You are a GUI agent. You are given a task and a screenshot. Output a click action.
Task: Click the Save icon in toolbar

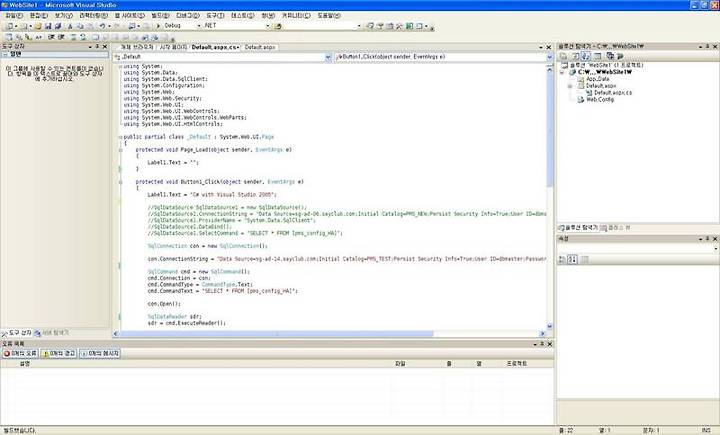[x=48, y=26]
